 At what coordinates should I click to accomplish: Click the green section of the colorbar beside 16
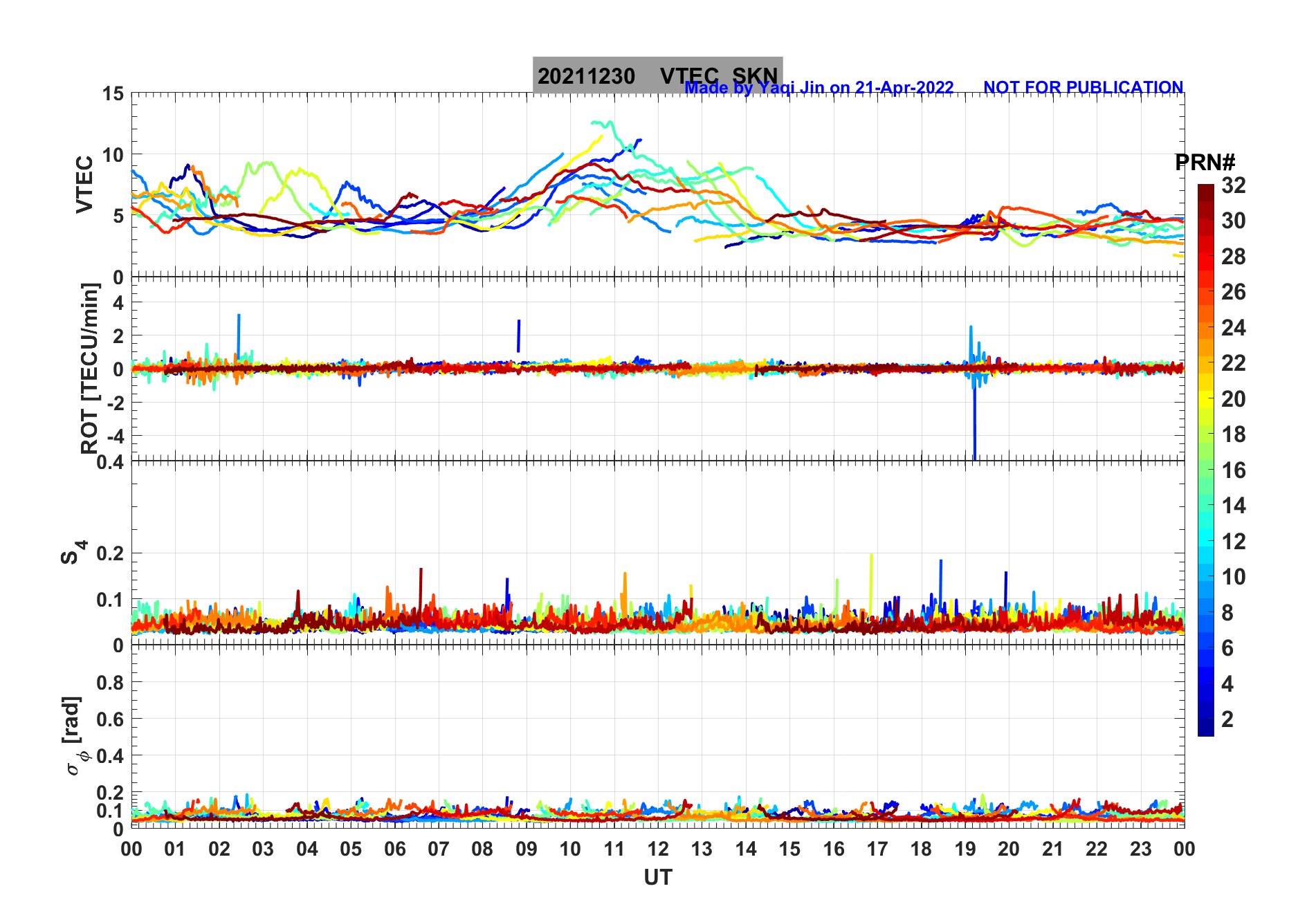pos(1206,470)
